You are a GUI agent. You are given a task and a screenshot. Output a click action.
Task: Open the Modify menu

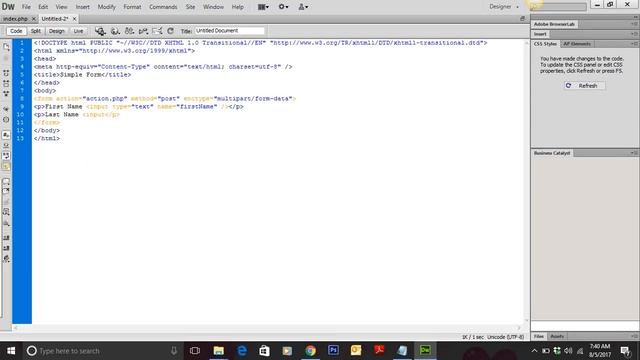(x=107, y=7)
